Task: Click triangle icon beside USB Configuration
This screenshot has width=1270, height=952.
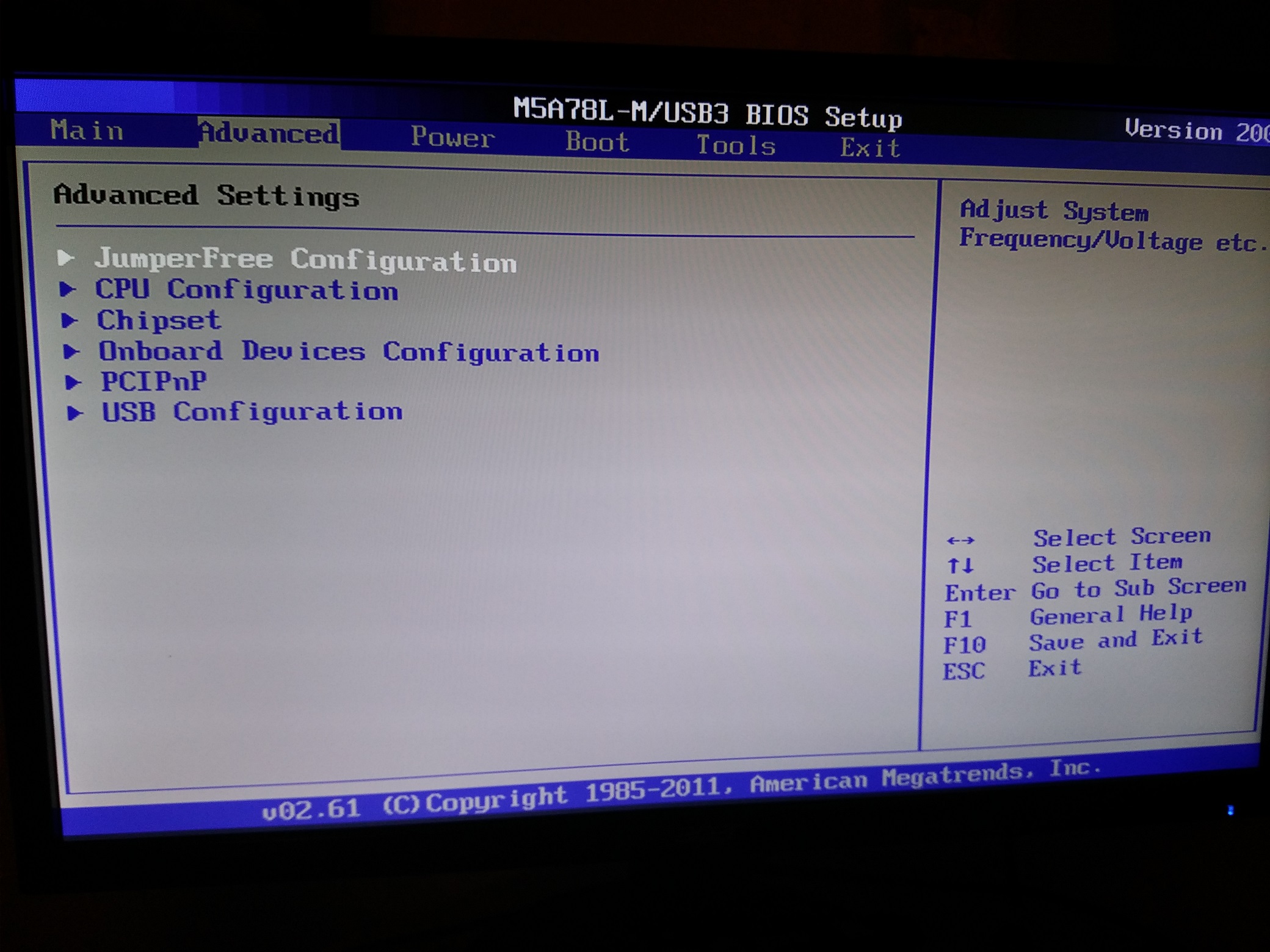Action: click(75, 413)
